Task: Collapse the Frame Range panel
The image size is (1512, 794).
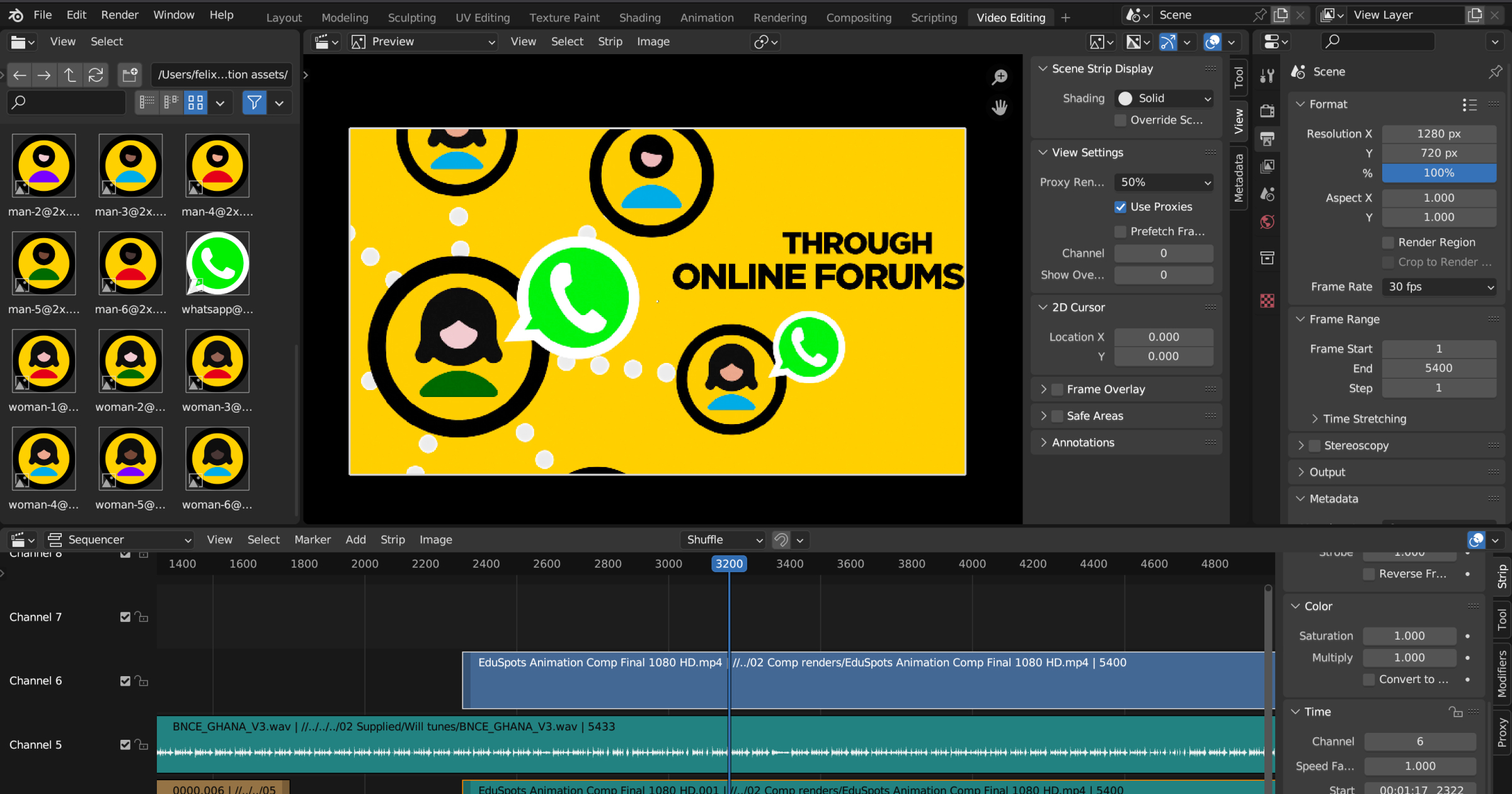Action: (x=1301, y=319)
